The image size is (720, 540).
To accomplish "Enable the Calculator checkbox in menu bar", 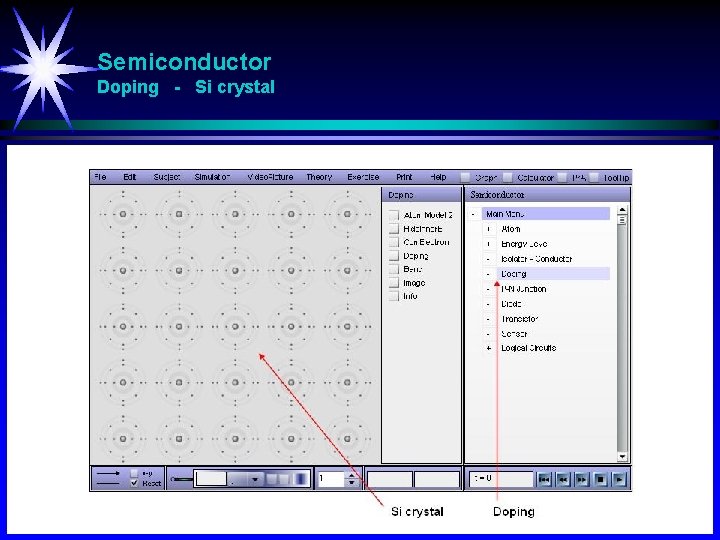I will pyautogui.click(x=507, y=177).
